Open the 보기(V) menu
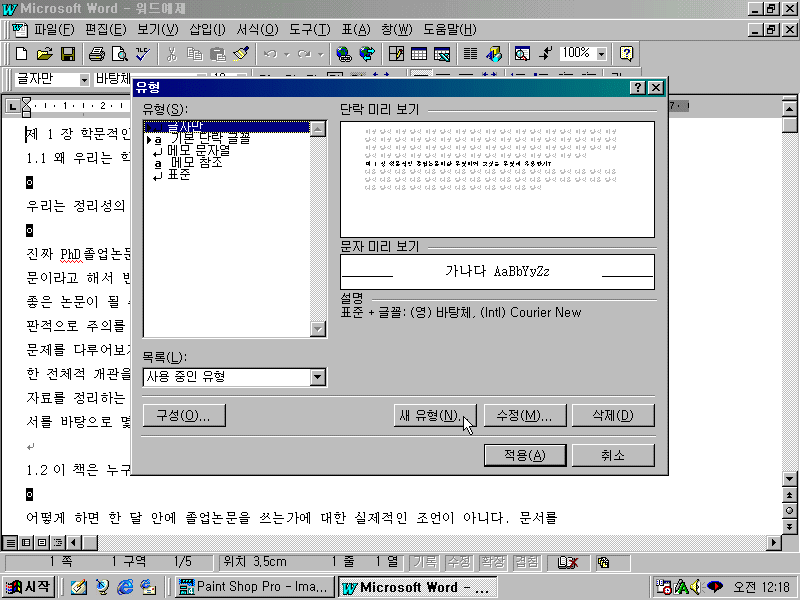The height and width of the screenshot is (600, 800). [158, 30]
